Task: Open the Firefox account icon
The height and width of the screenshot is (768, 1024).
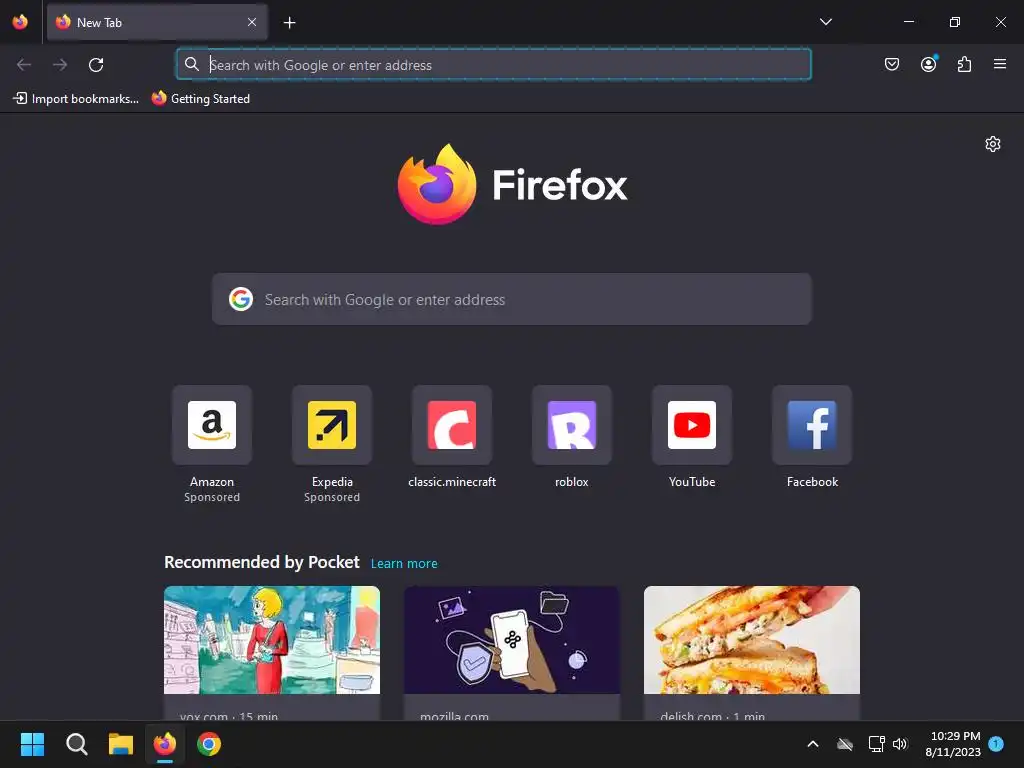Action: (929, 64)
